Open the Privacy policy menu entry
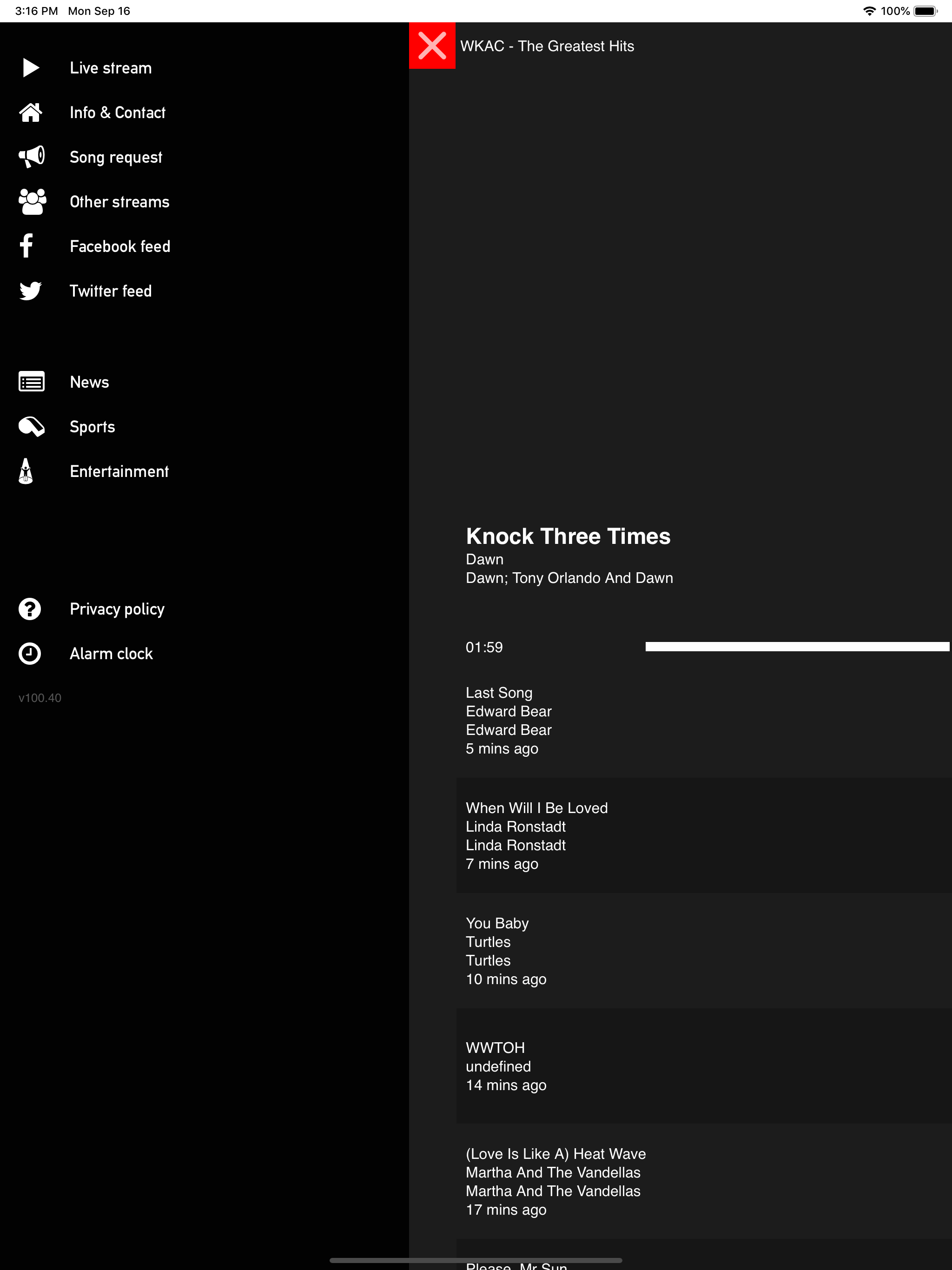This screenshot has width=952, height=1270. pos(117,609)
